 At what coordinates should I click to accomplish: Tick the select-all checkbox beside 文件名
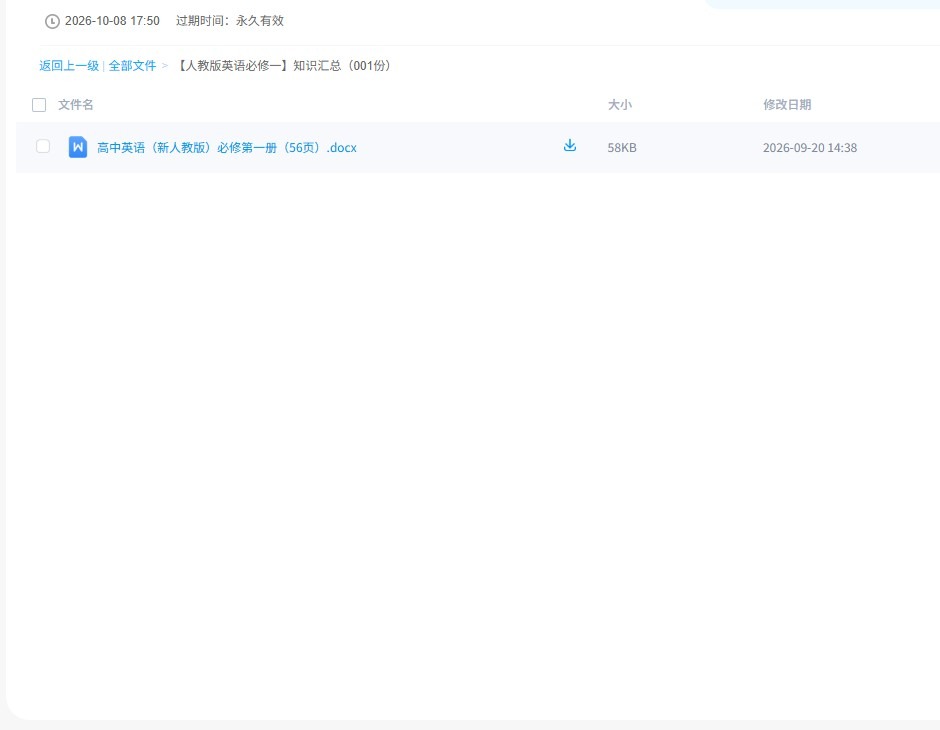[x=39, y=105]
